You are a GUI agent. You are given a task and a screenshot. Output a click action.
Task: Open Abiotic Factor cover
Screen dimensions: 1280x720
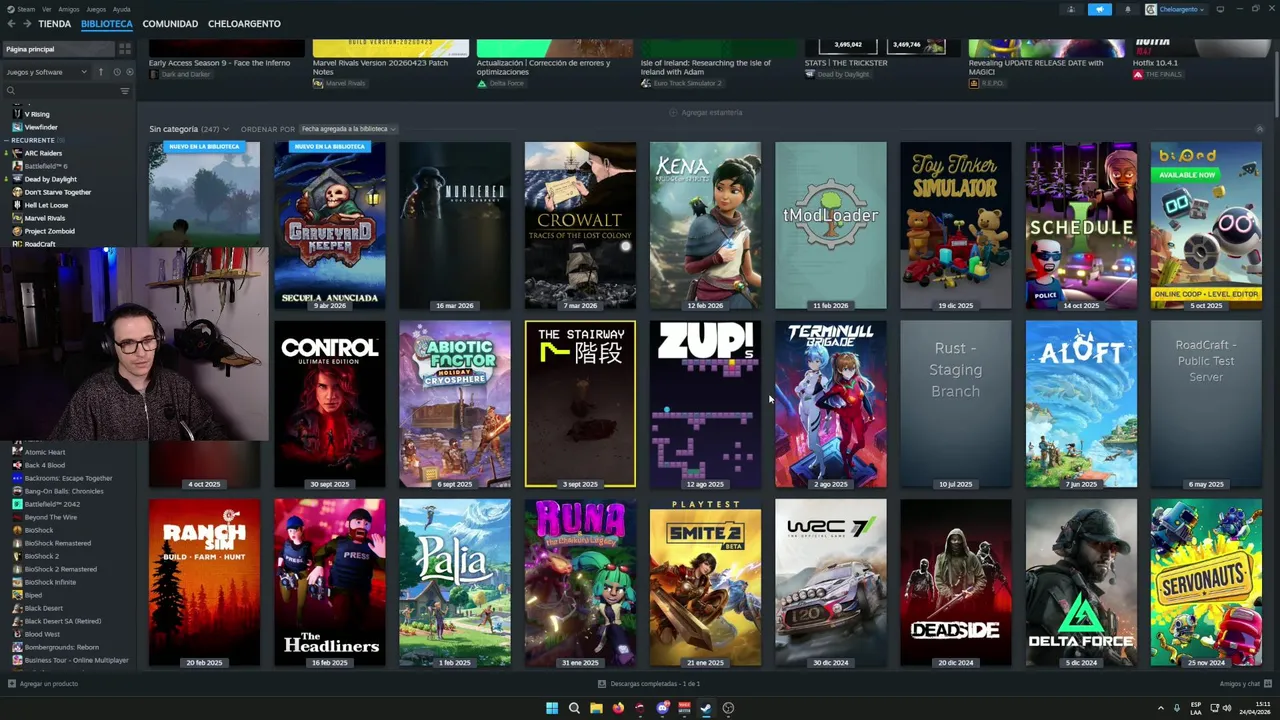[x=455, y=404]
